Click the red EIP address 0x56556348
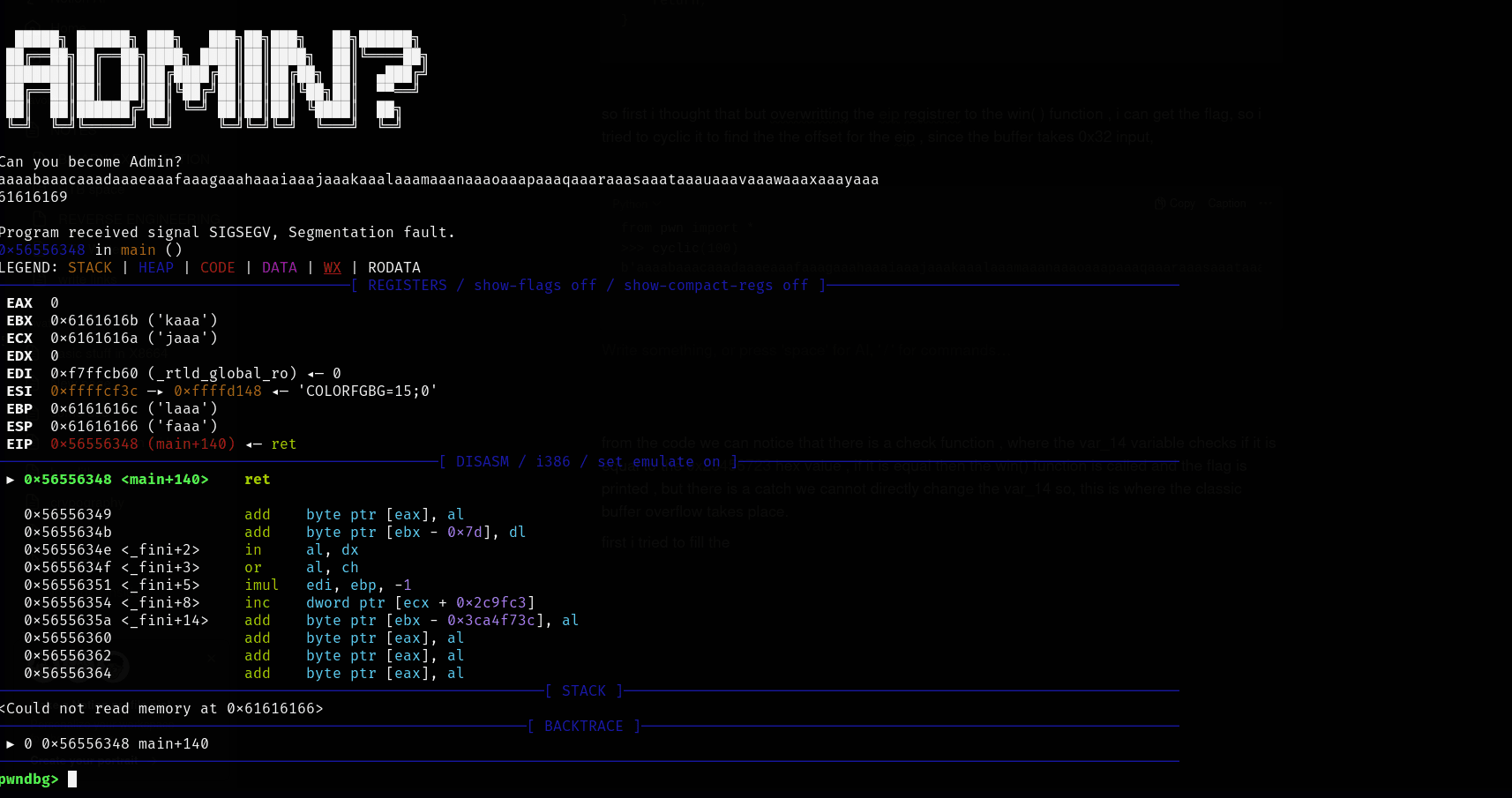Screen dimensions: 1512x798 click(94, 444)
